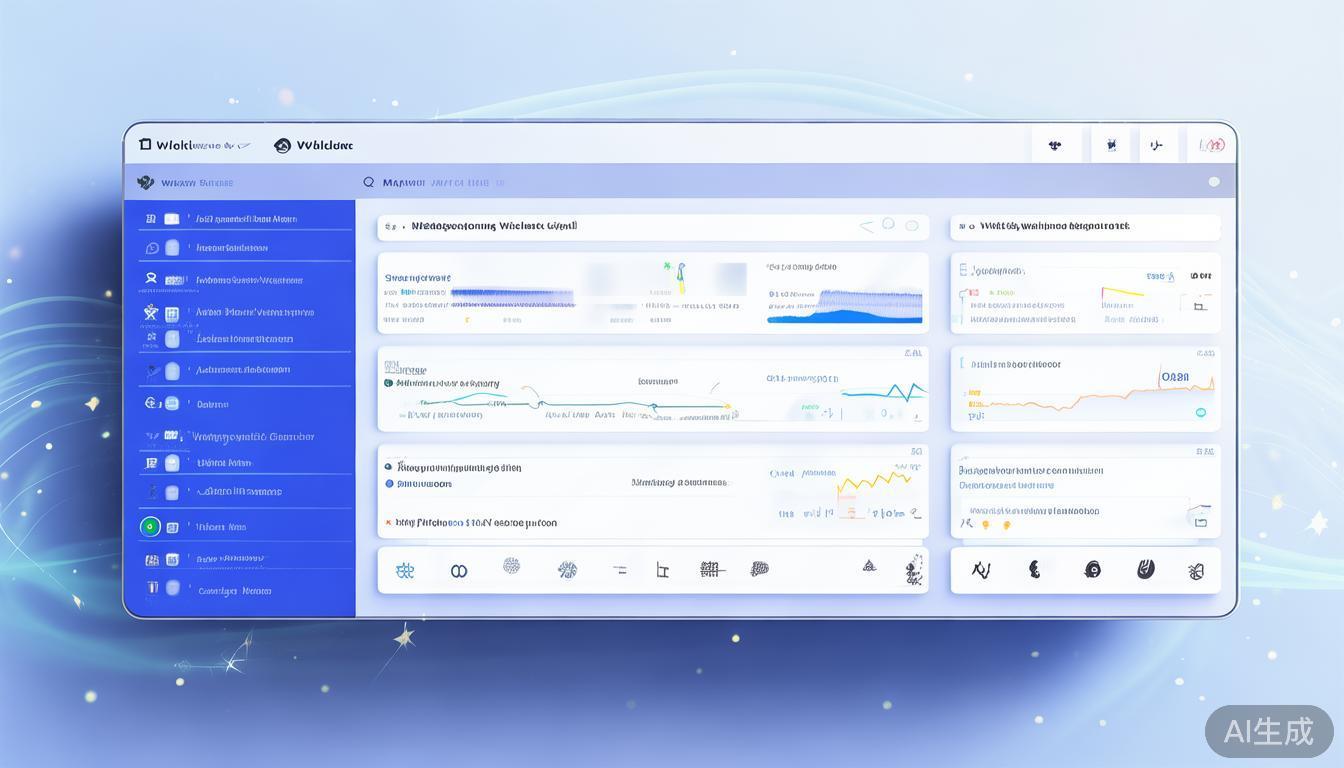This screenshot has height=768, width=1344.
Task: Toggle the dark radio dot in third panel
Action: click(389, 467)
